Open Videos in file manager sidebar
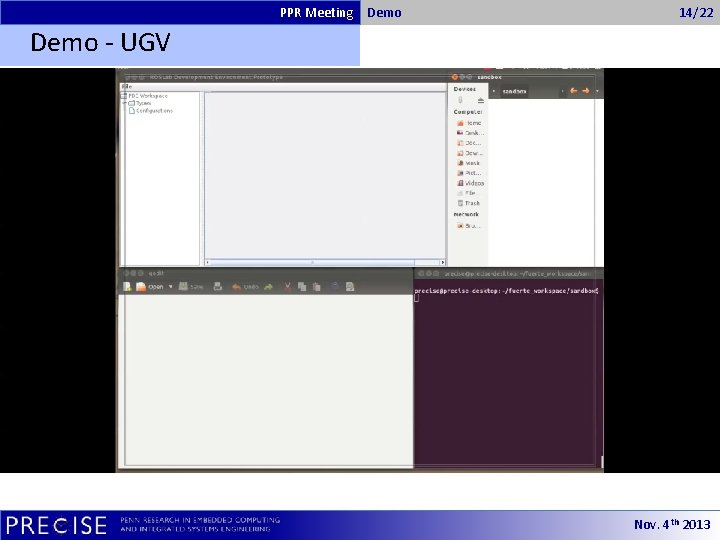Image resolution: width=720 pixels, height=540 pixels. pos(470,183)
